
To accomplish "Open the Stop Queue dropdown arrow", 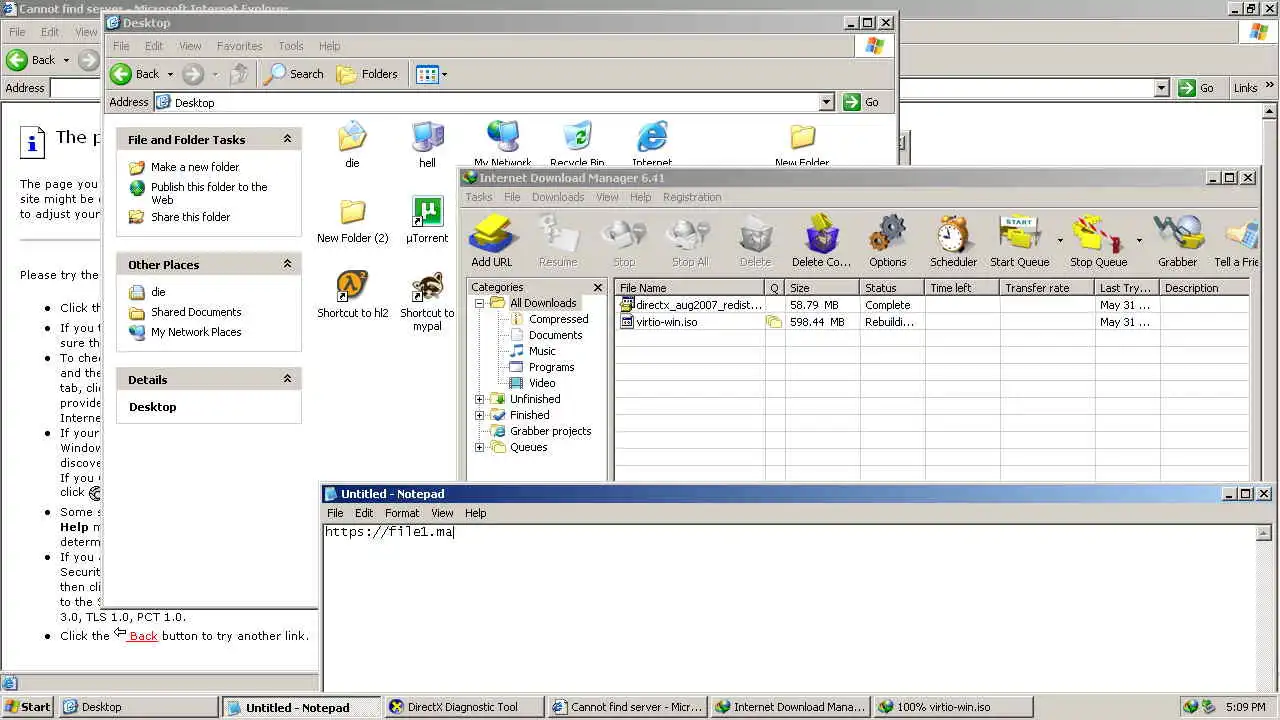I will [x=1139, y=240].
